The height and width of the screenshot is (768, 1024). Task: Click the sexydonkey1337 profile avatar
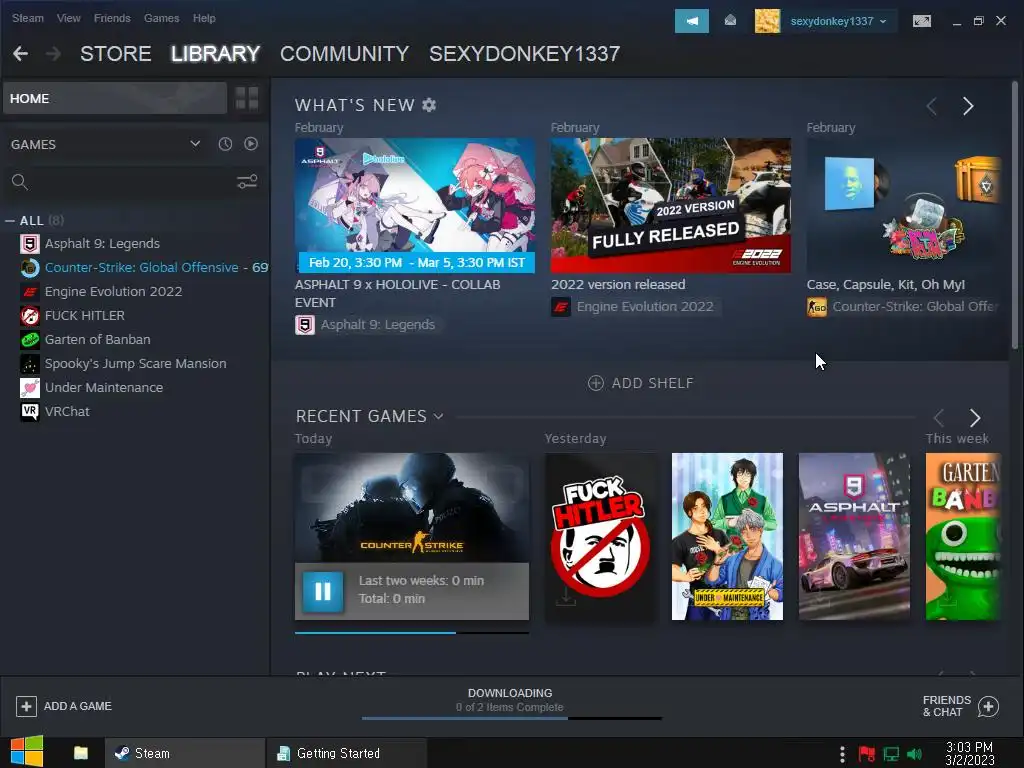pyautogui.click(x=767, y=21)
